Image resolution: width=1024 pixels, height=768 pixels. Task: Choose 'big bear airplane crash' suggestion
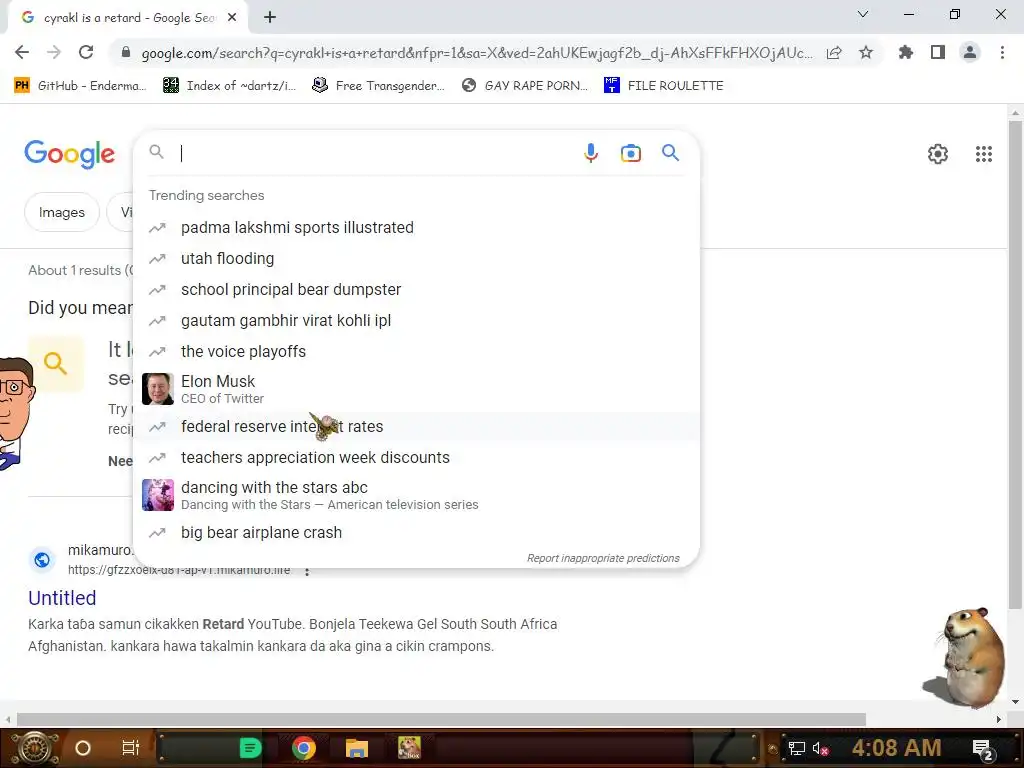coord(416,533)
